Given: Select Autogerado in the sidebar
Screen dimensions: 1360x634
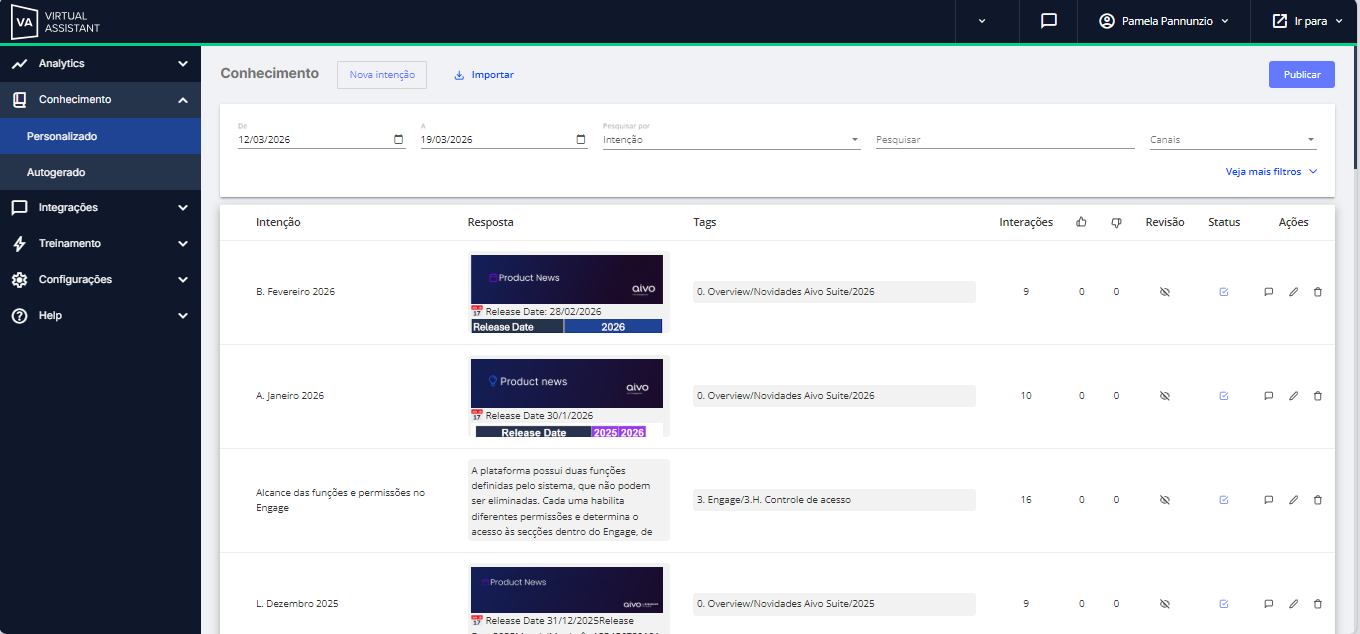Looking at the screenshot, I should point(56,172).
